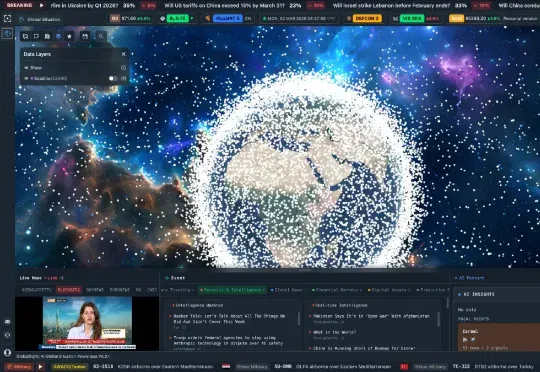Open the Digital Assets tab

pos(389,290)
